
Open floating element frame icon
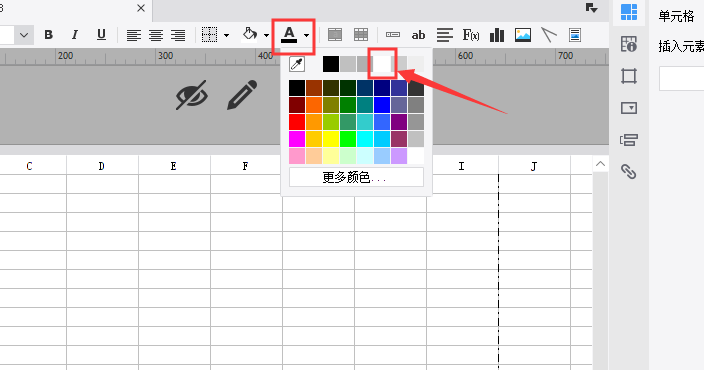629,76
